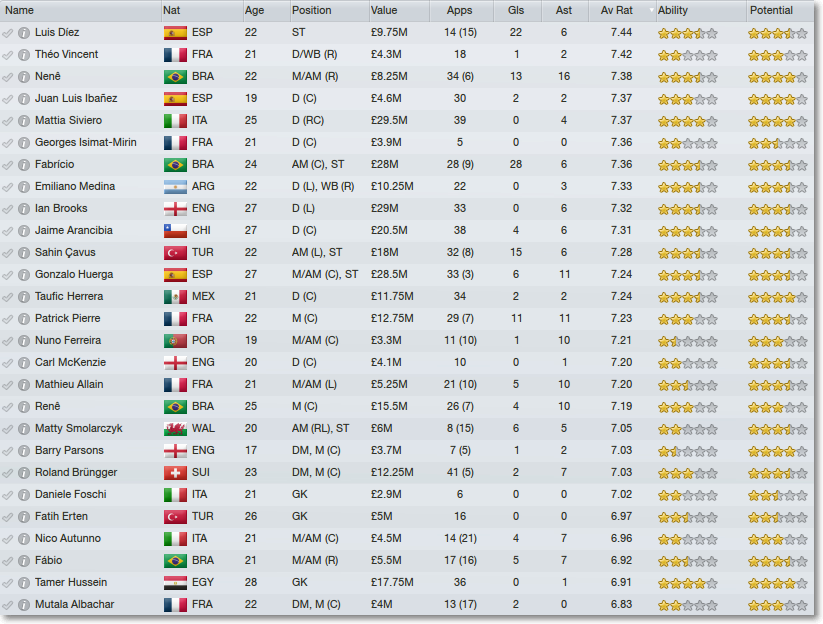The width and height of the screenshot is (823, 624).
Task: Click average rating 7.44
Action: (621, 33)
